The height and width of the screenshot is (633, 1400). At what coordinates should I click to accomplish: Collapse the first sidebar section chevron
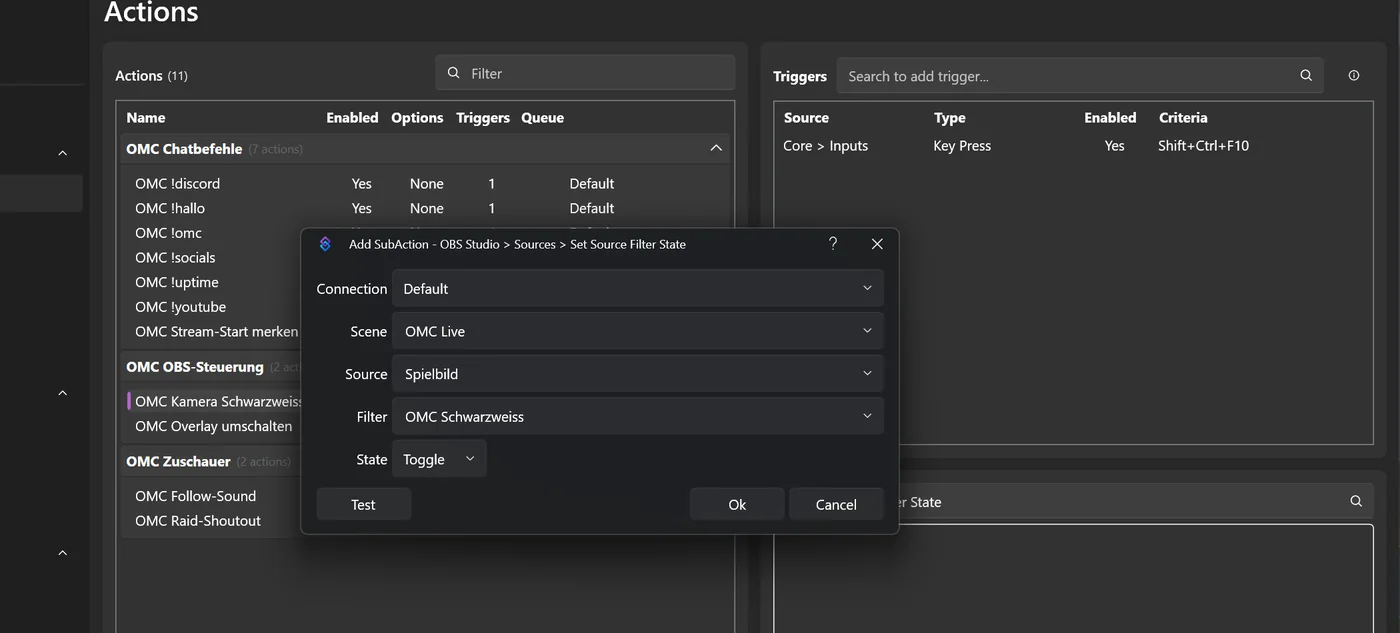(62, 153)
